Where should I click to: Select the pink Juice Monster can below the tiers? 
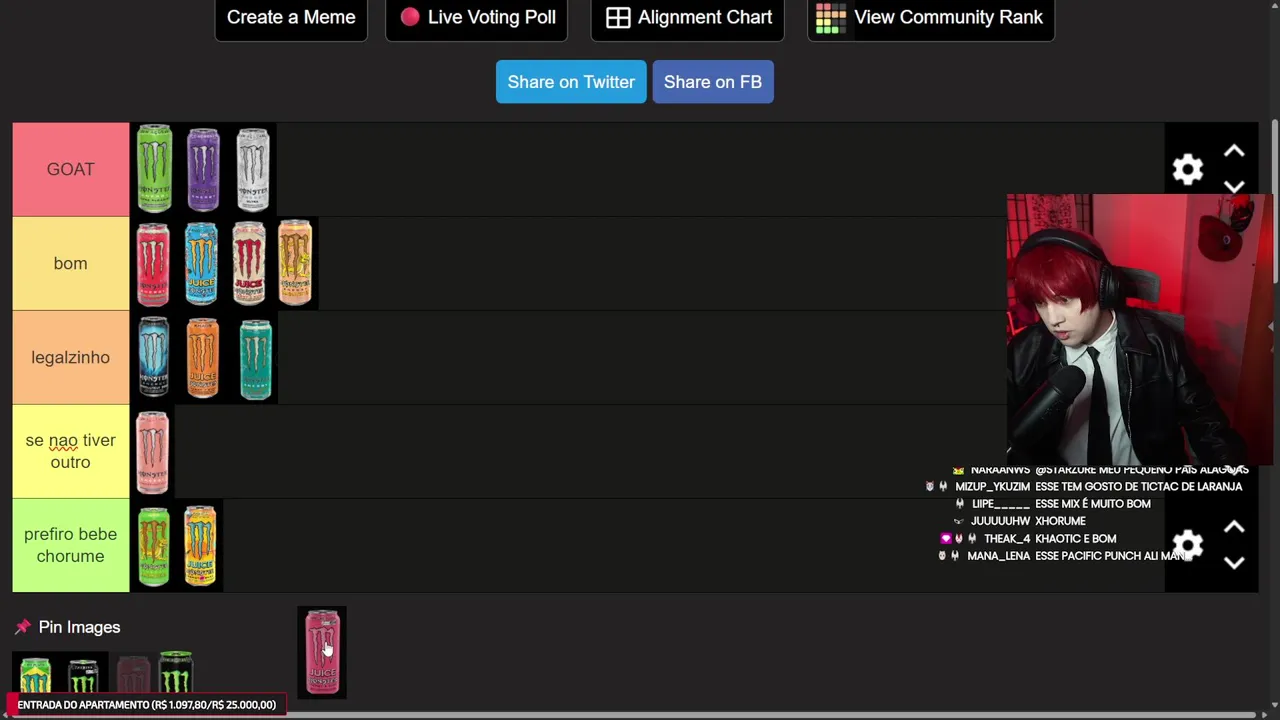[322, 652]
